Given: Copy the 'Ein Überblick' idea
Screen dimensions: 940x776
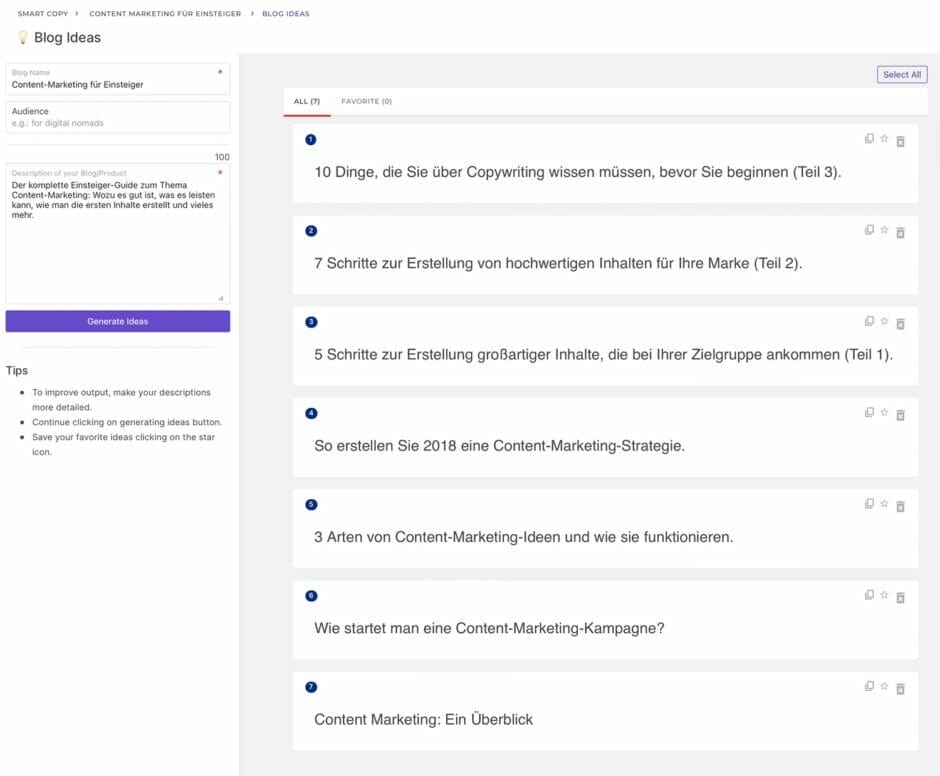Looking at the screenshot, I should 869,687.
